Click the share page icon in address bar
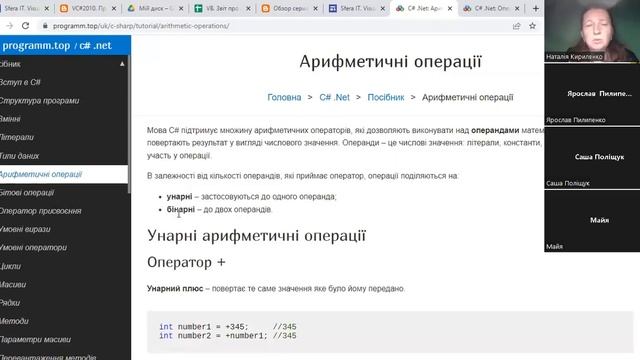The image size is (640, 360). pyautogui.click(x=516, y=26)
